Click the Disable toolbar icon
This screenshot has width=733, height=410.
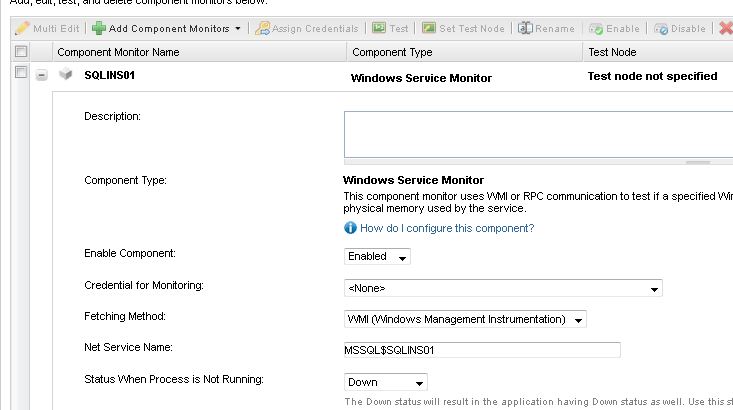tap(662, 29)
